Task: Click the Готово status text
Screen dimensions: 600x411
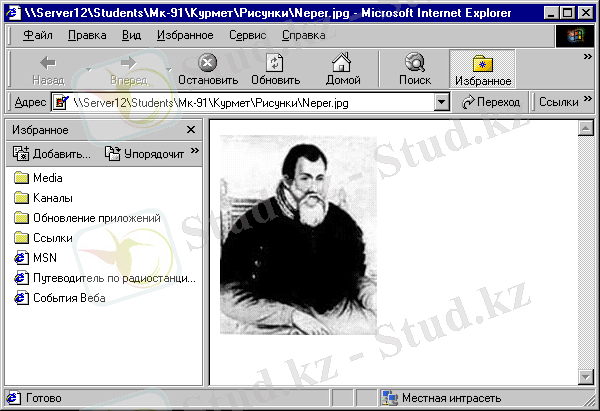Action: pos(44,398)
